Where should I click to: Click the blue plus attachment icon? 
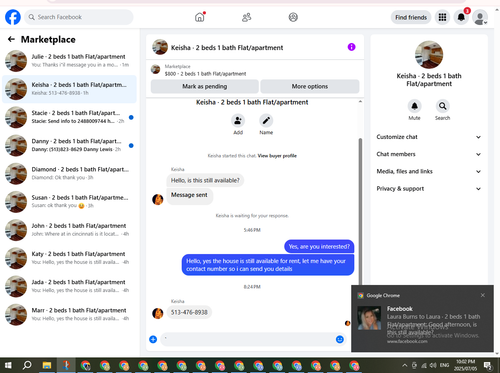coord(153,339)
